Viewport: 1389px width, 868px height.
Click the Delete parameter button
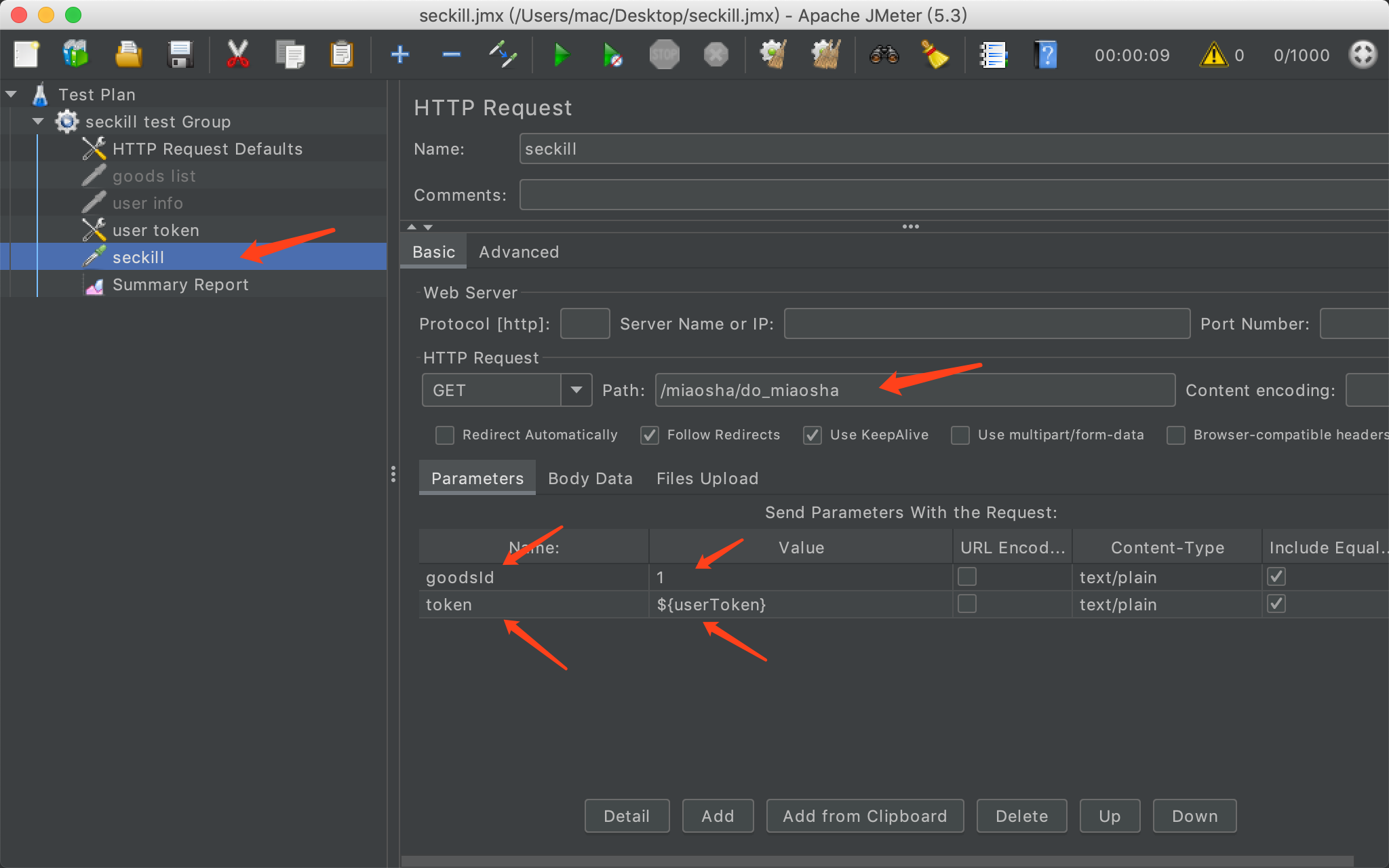[1021, 816]
